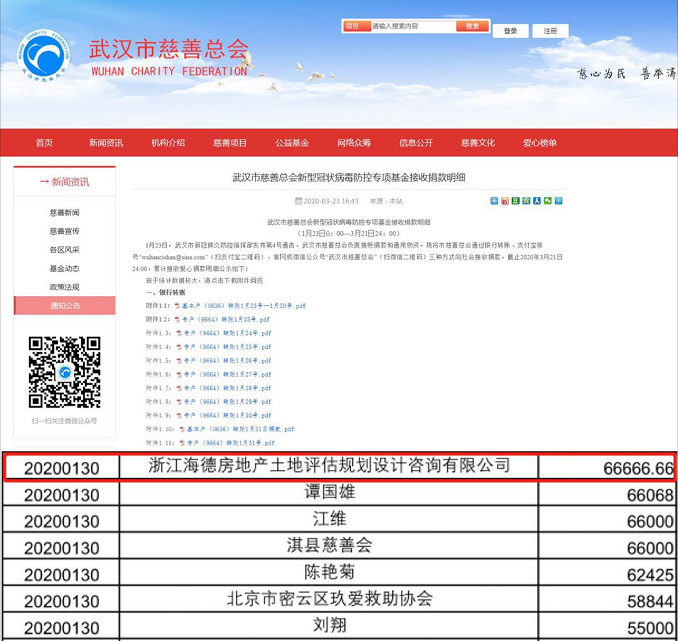678x641 pixels.
Task: Click the last share icon in the article header
Action: point(559,201)
